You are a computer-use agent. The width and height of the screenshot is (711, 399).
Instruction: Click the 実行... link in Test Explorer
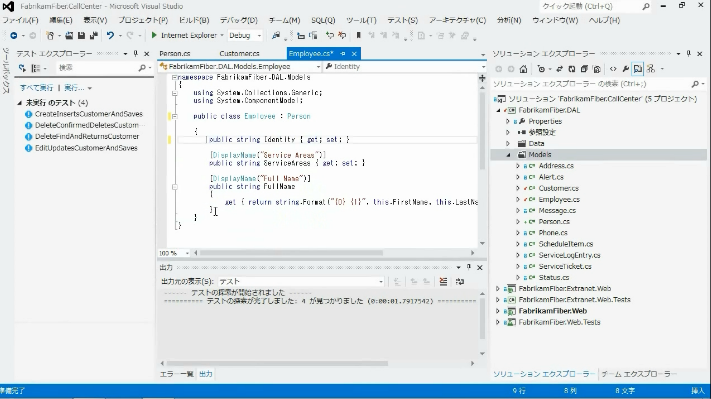[74, 88]
